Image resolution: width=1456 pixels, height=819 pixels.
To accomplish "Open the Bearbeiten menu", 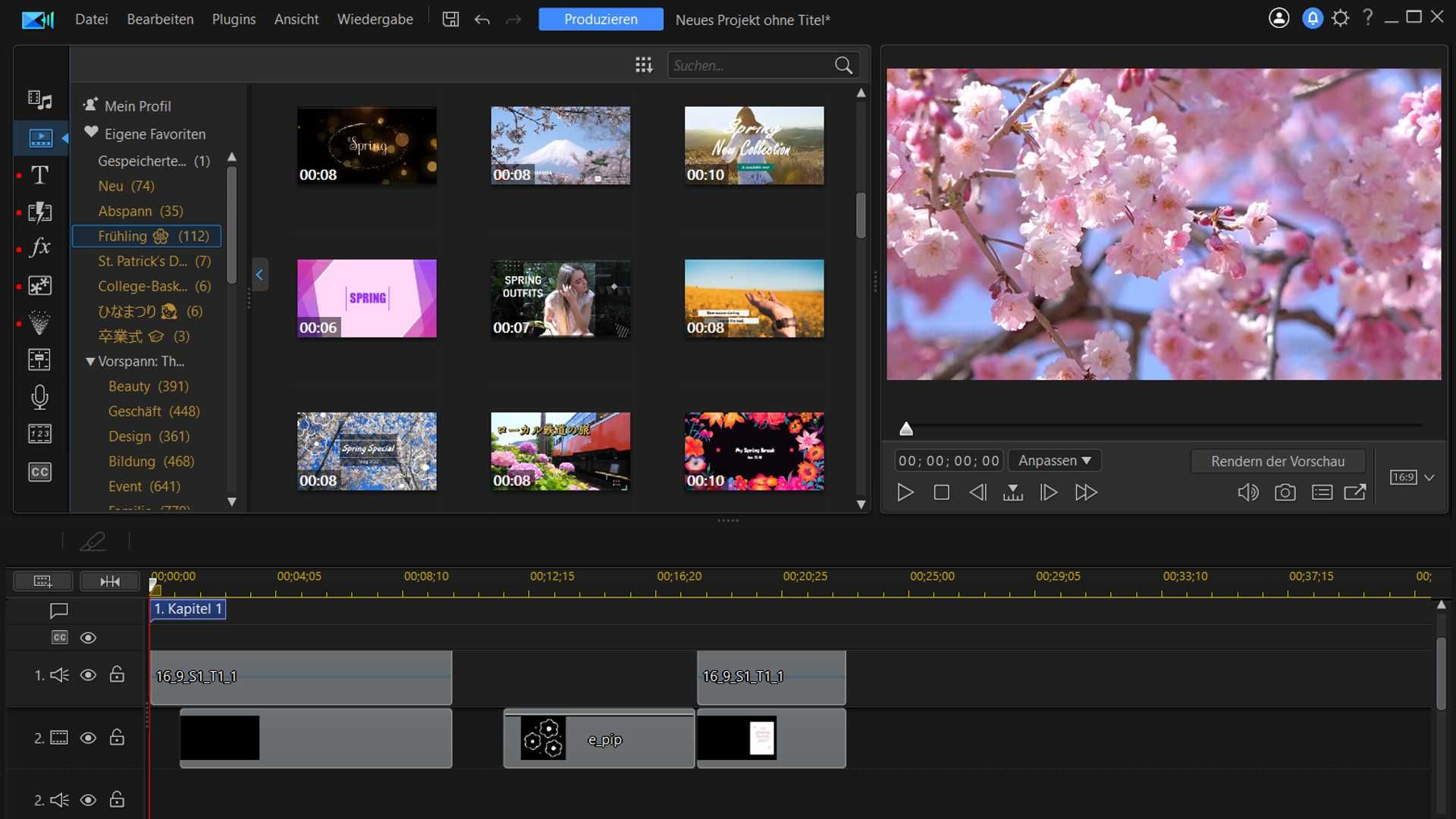I will 160,20.
